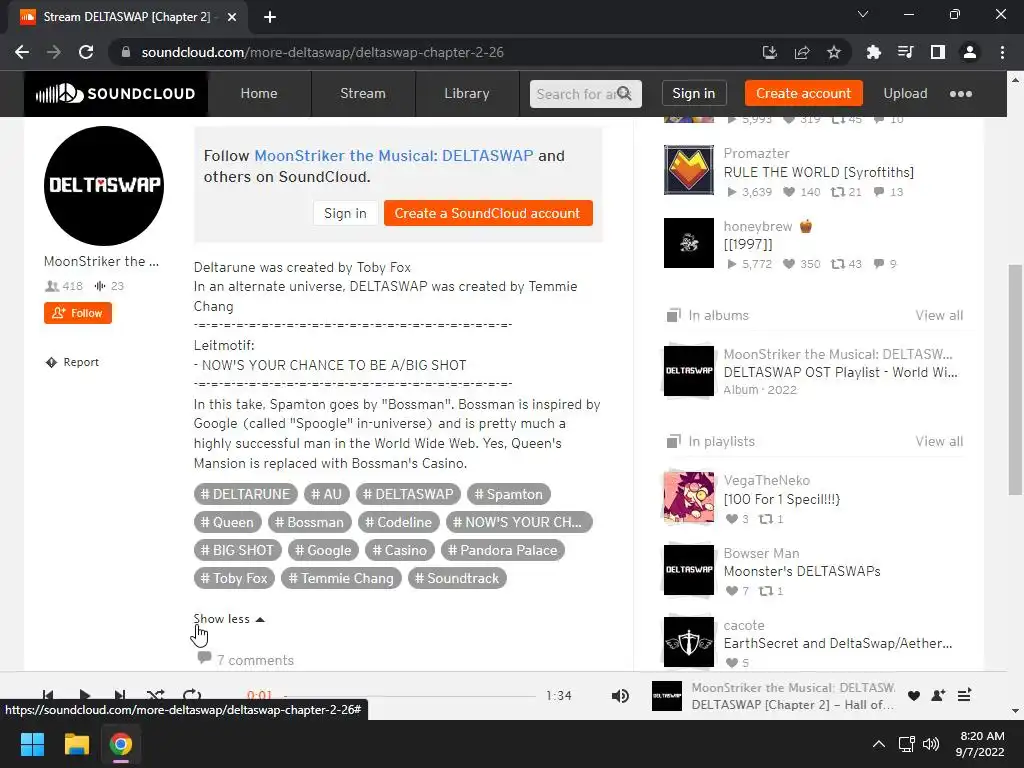This screenshot has height=768, width=1024.
Task: Open the #DELTARUNE tag
Action: pyautogui.click(x=246, y=494)
